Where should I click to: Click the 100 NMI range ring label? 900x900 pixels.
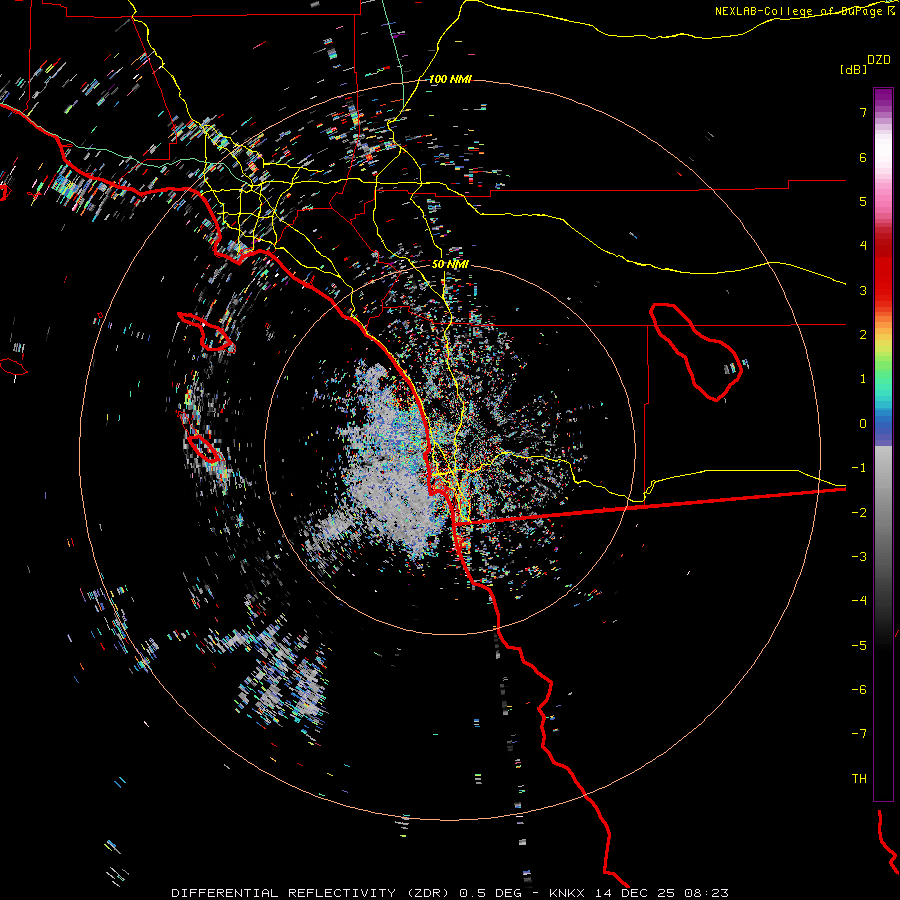point(450,79)
